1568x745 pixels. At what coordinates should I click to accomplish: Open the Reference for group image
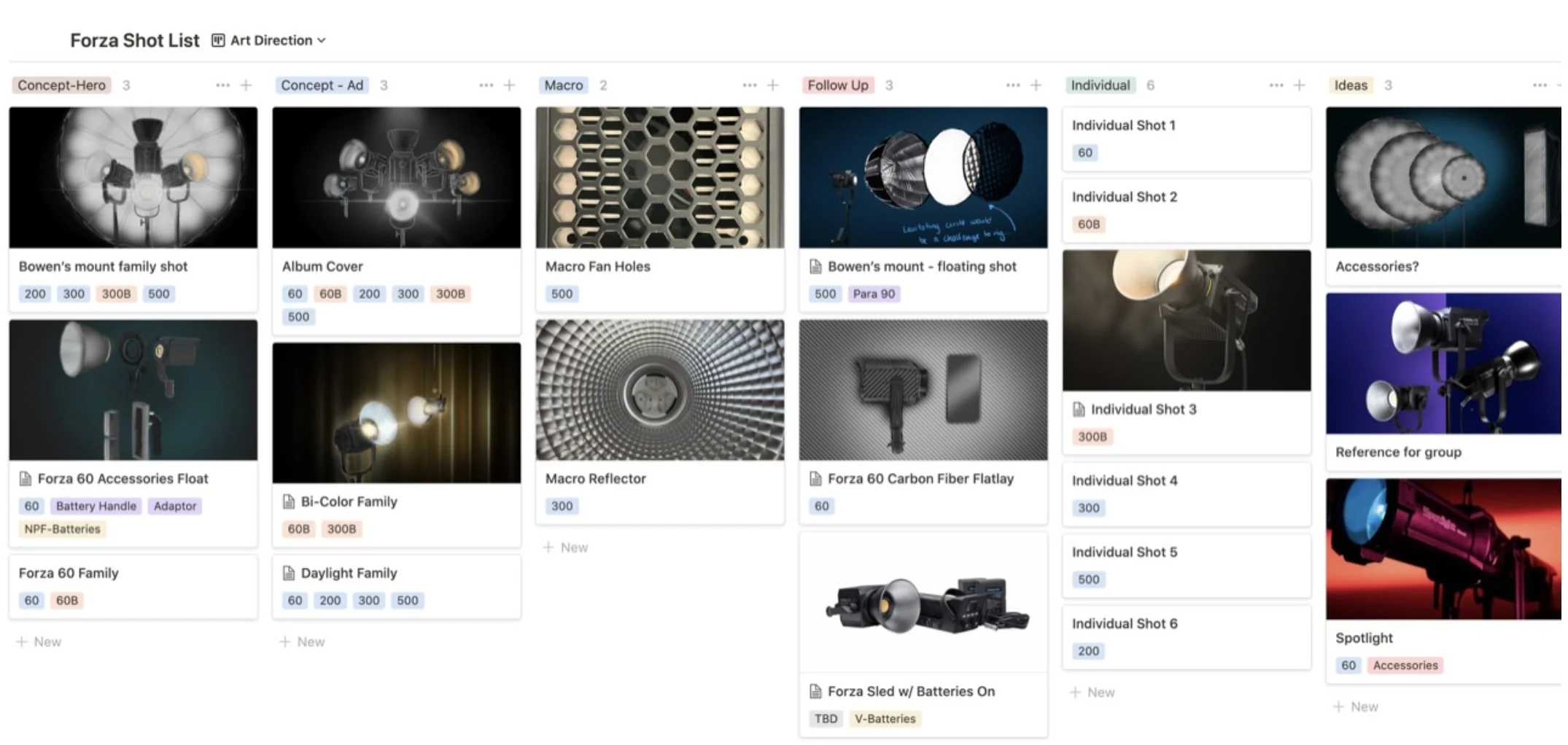coord(1444,364)
